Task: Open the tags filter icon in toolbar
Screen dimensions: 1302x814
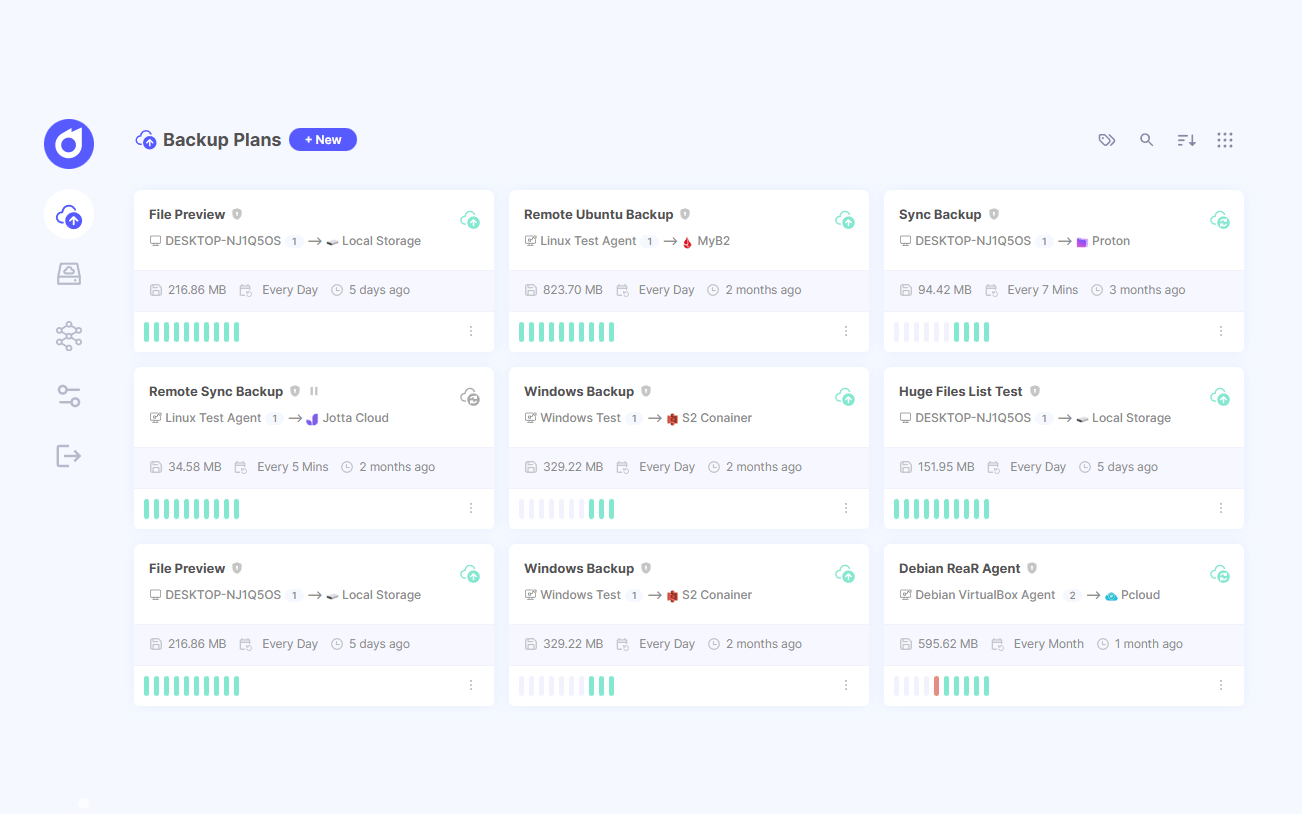Action: click(1107, 140)
